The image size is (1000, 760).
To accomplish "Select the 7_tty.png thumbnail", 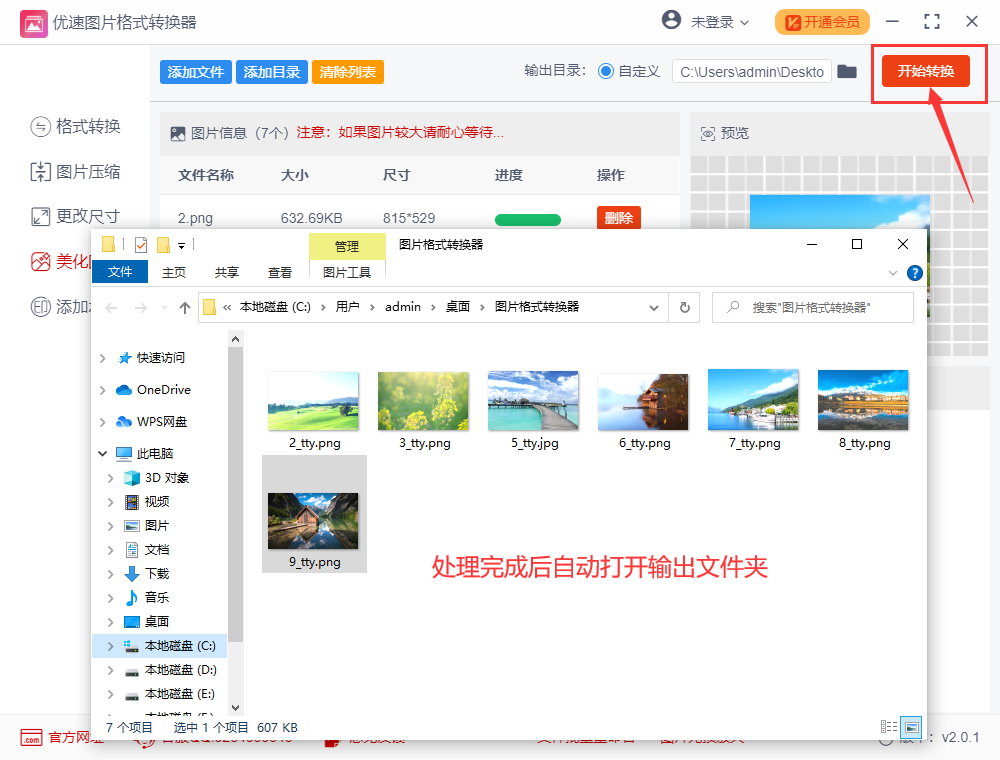I will click(753, 400).
